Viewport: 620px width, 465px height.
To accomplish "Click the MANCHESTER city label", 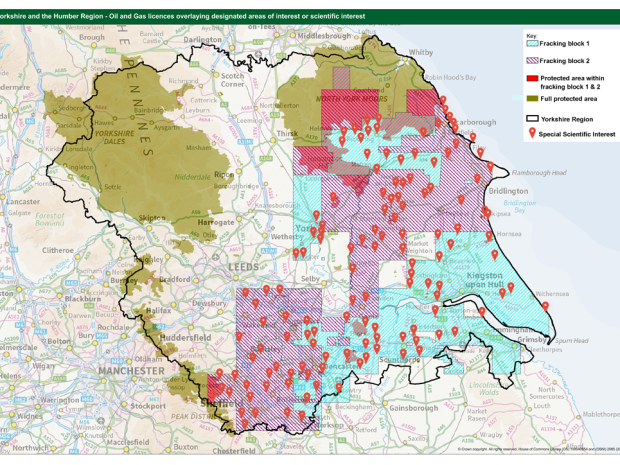I will point(131,371).
